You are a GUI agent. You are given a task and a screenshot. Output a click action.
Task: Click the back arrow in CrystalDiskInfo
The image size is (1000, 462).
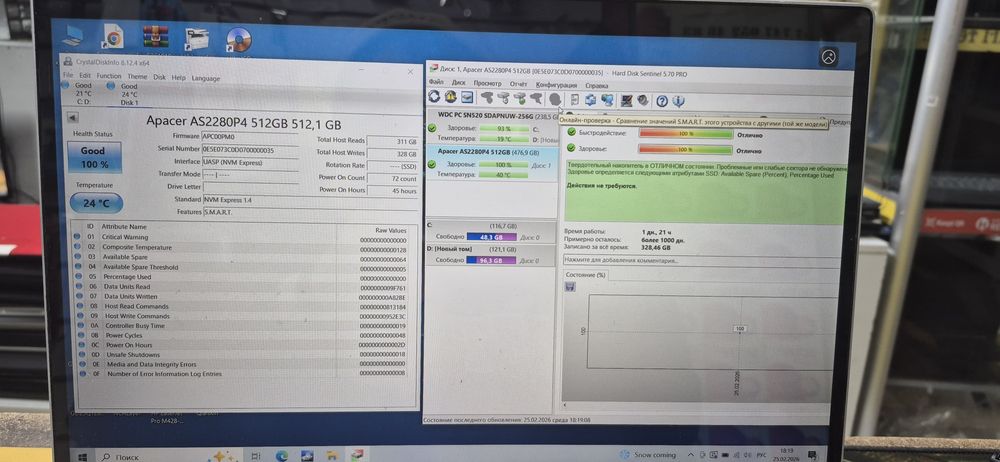[x=73, y=117]
